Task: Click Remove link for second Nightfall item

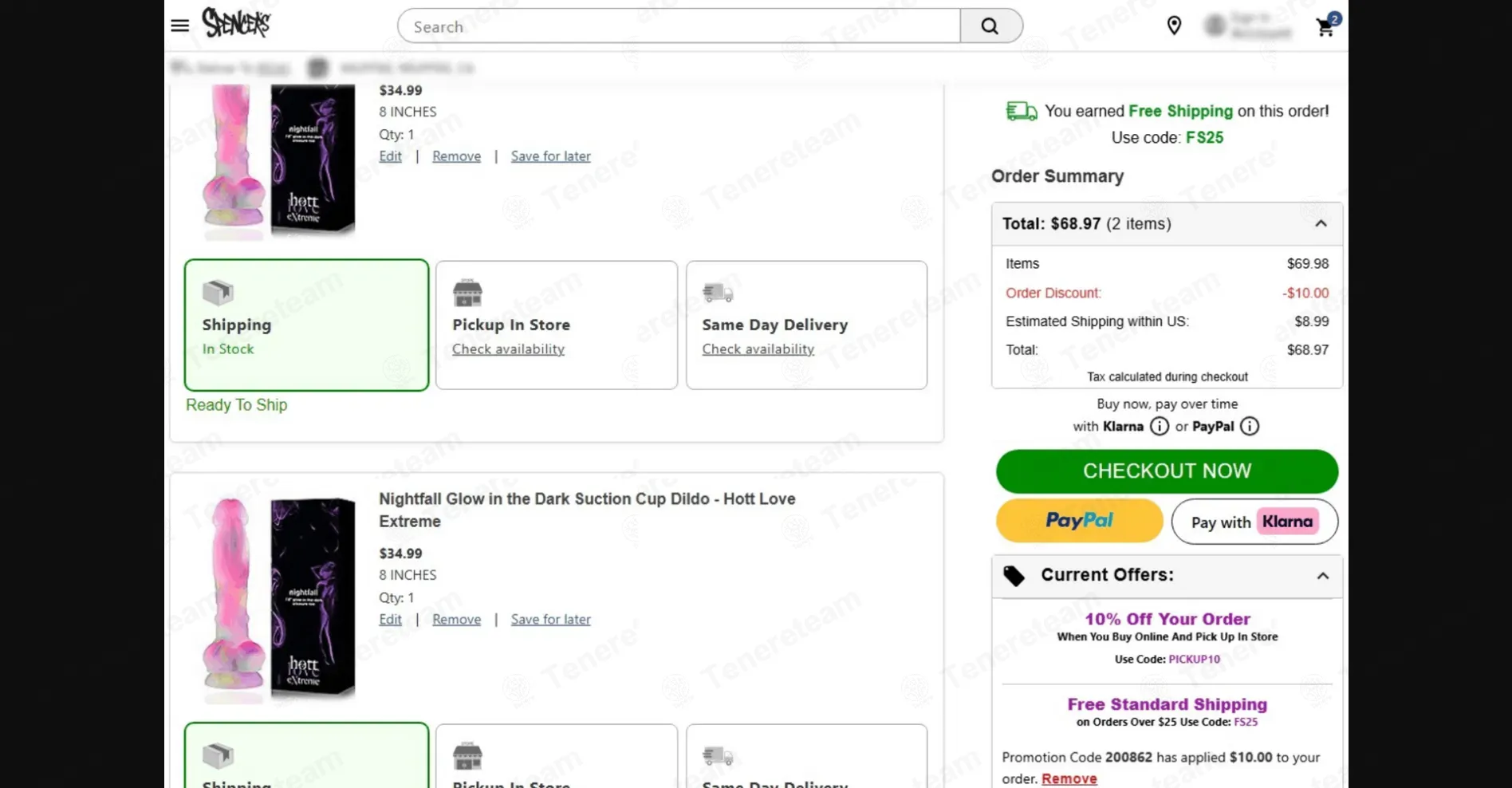Action: (x=456, y=620)
